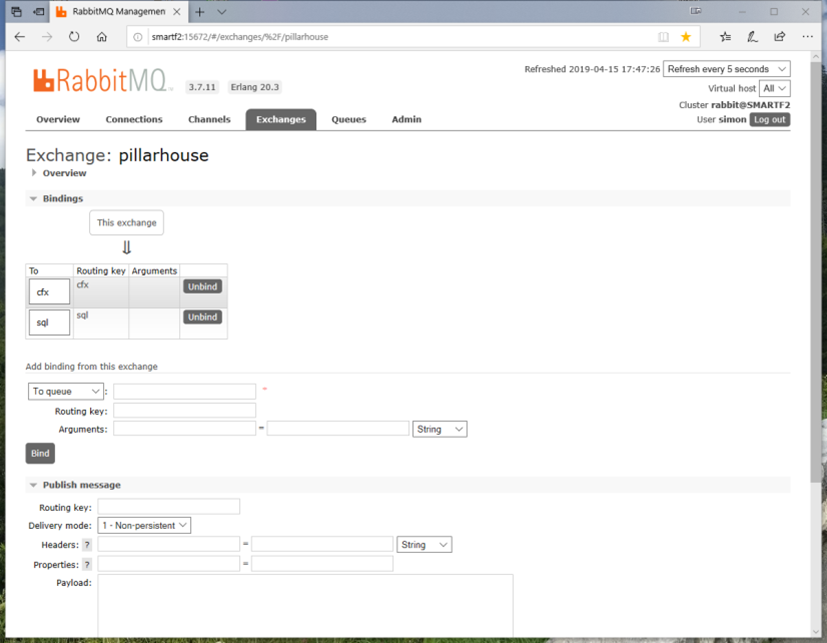Focus the Properties key field
The height and width of the screenshot is (643, 827).
pyautogui.click(x=169, y=564)
